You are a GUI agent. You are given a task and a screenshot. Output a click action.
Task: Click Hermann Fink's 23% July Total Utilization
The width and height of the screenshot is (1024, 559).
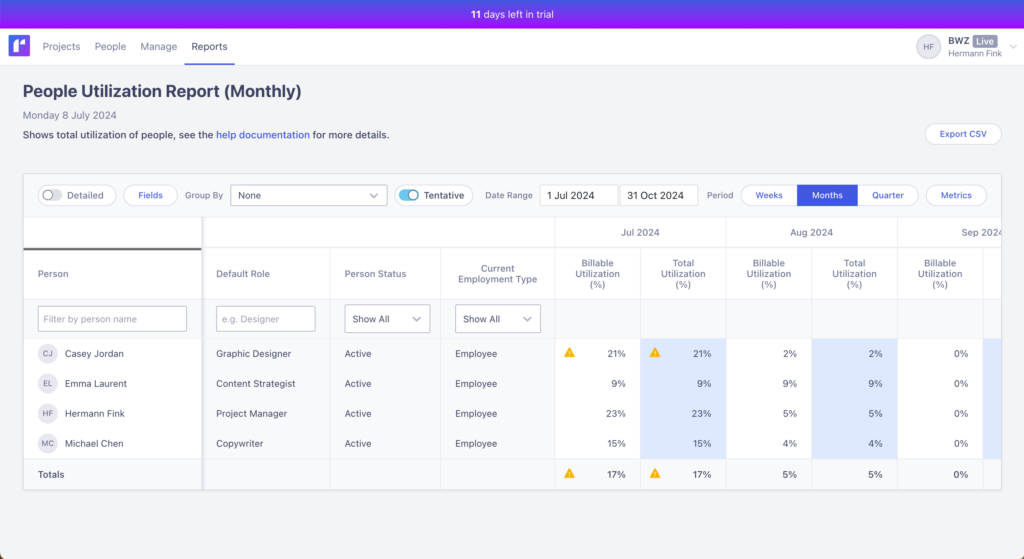(701, 413)
